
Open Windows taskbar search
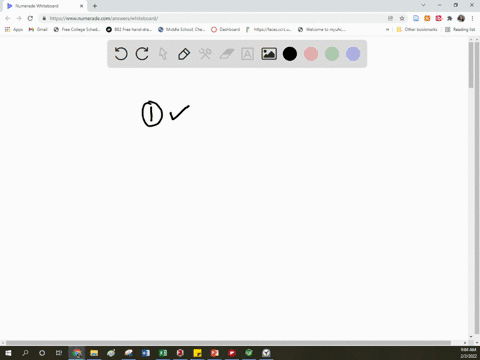click(x=25, y=353)
